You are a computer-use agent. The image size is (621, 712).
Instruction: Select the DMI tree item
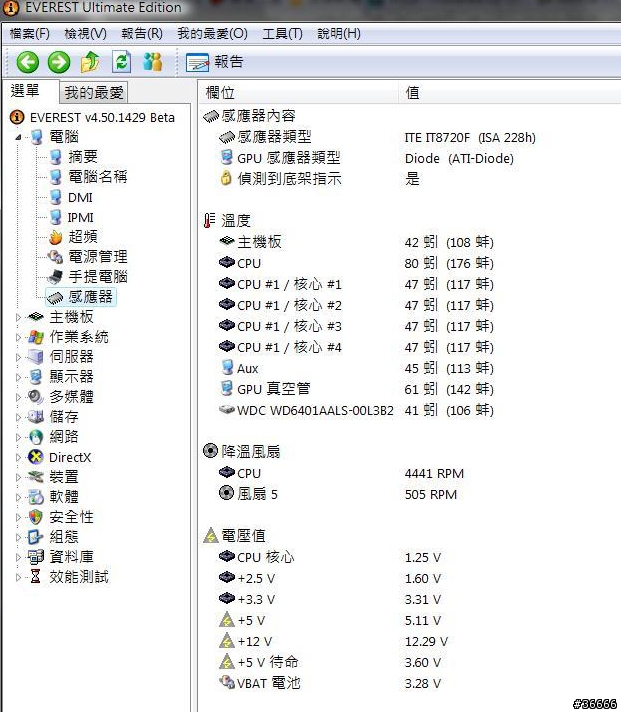pos(80,198)
